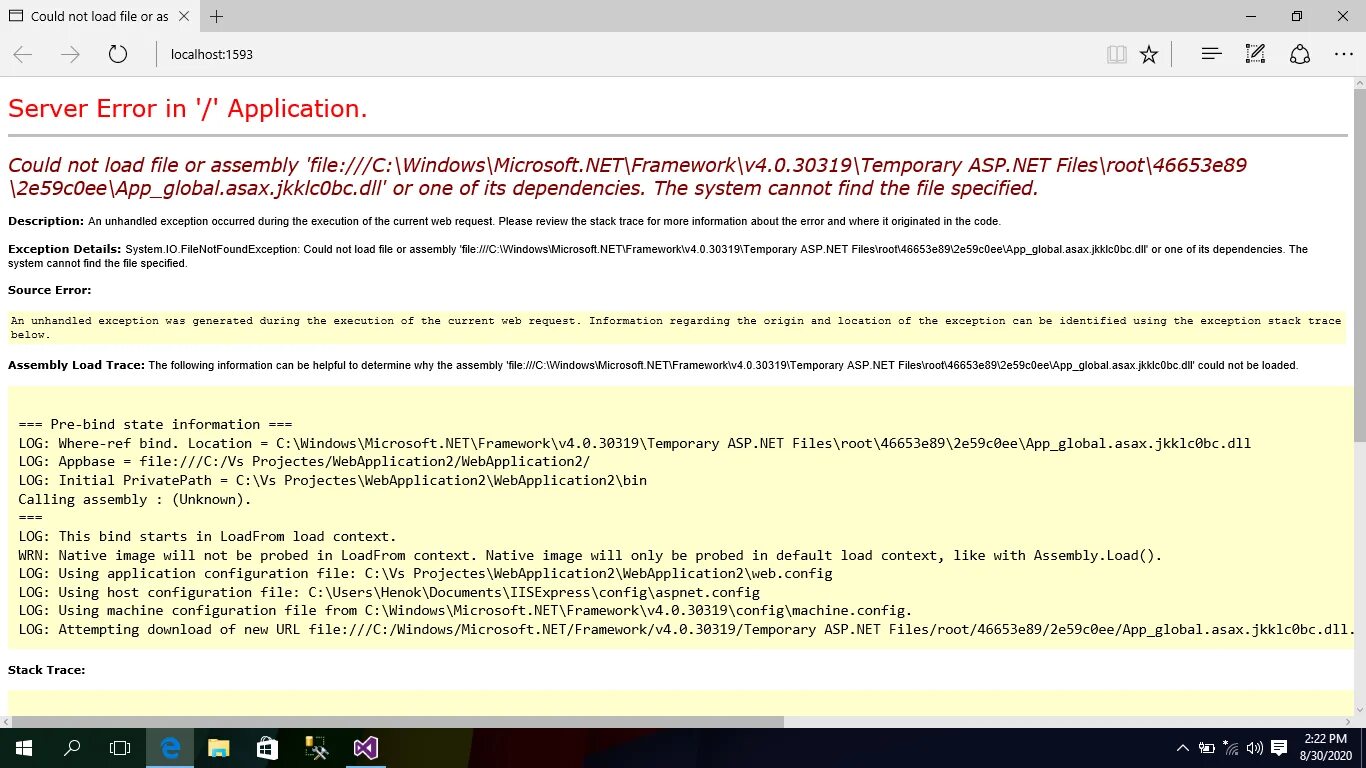Click the volume speaker tray icon
The width and height of the screenshot is (1366, 768).
[1254, 748]
